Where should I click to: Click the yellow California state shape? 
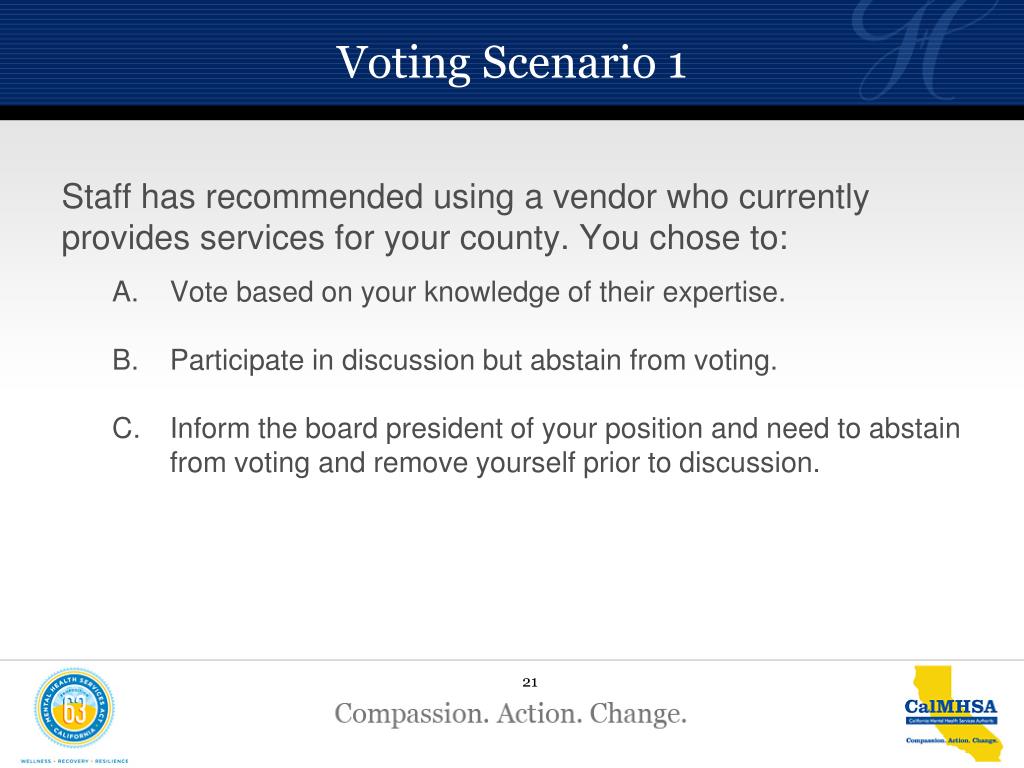[x=955, y=713]
